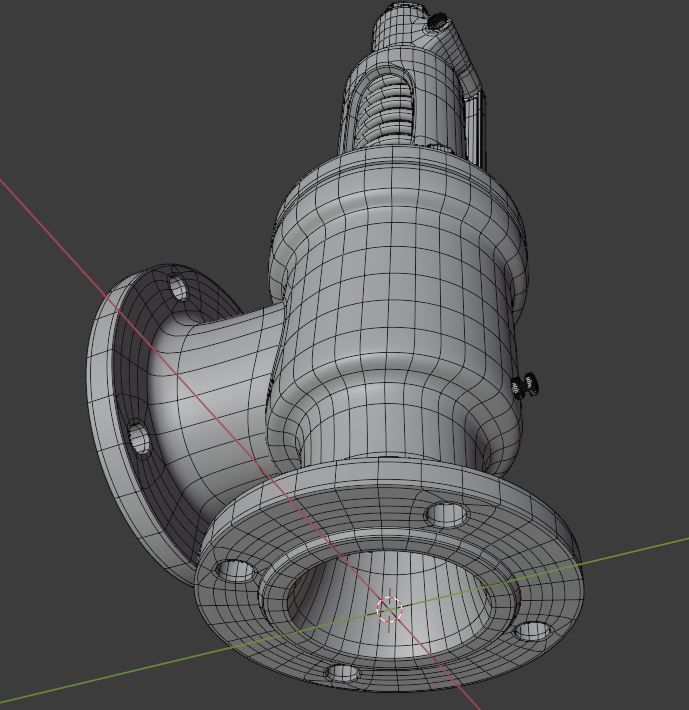Select the small screw on the valve body's right side
Screen dimensions: 689x710
coord(525,386)
